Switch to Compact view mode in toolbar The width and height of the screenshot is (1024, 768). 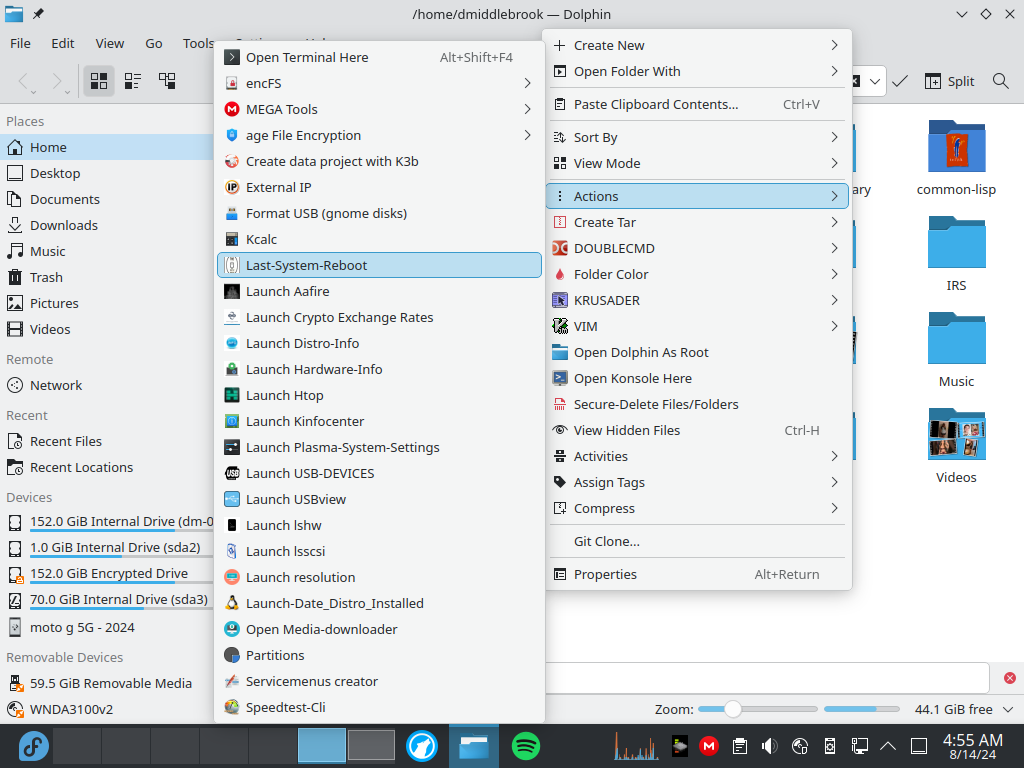[x=133, y=81]
